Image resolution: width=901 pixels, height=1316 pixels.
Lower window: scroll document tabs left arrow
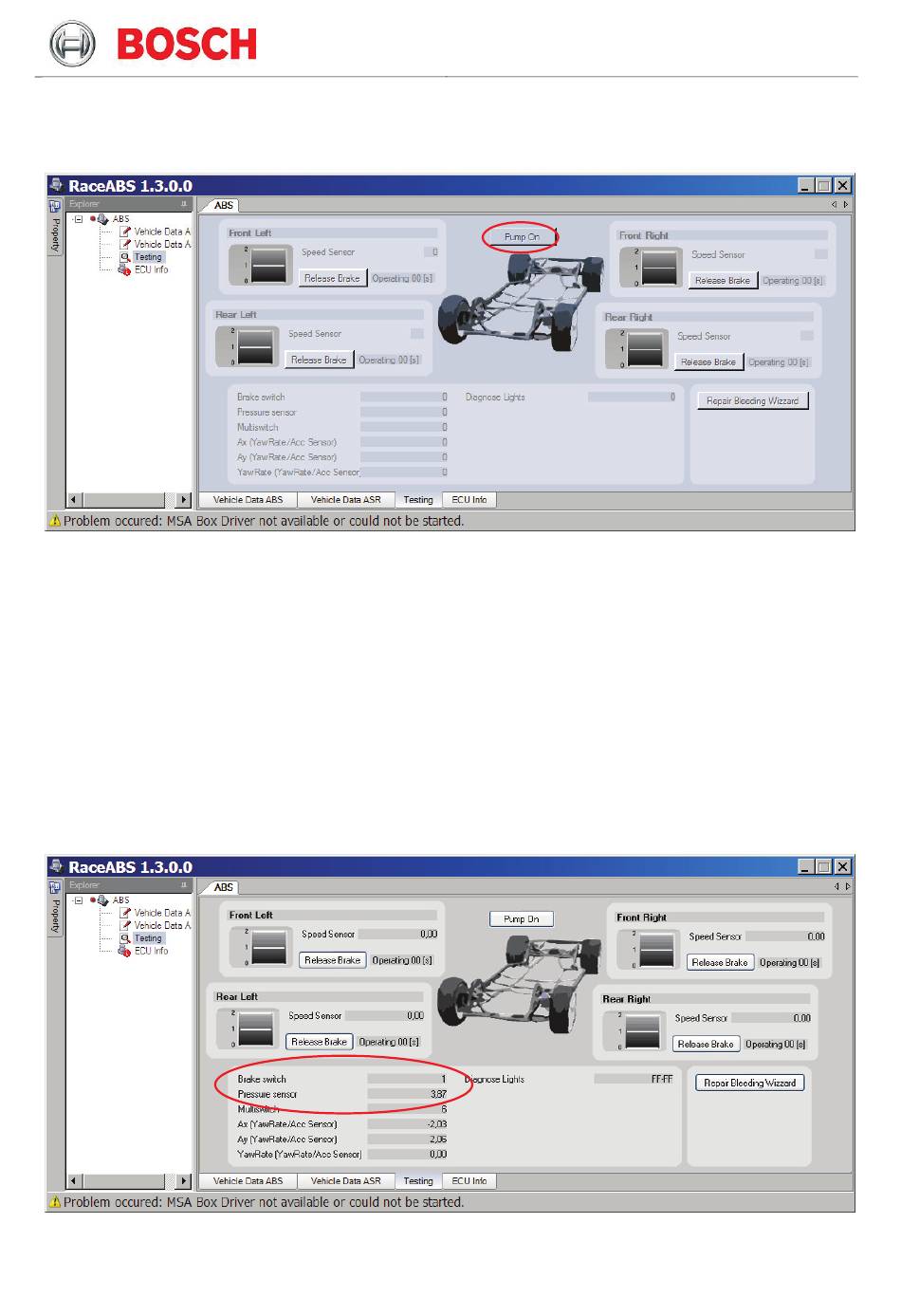tap(837, 887)
